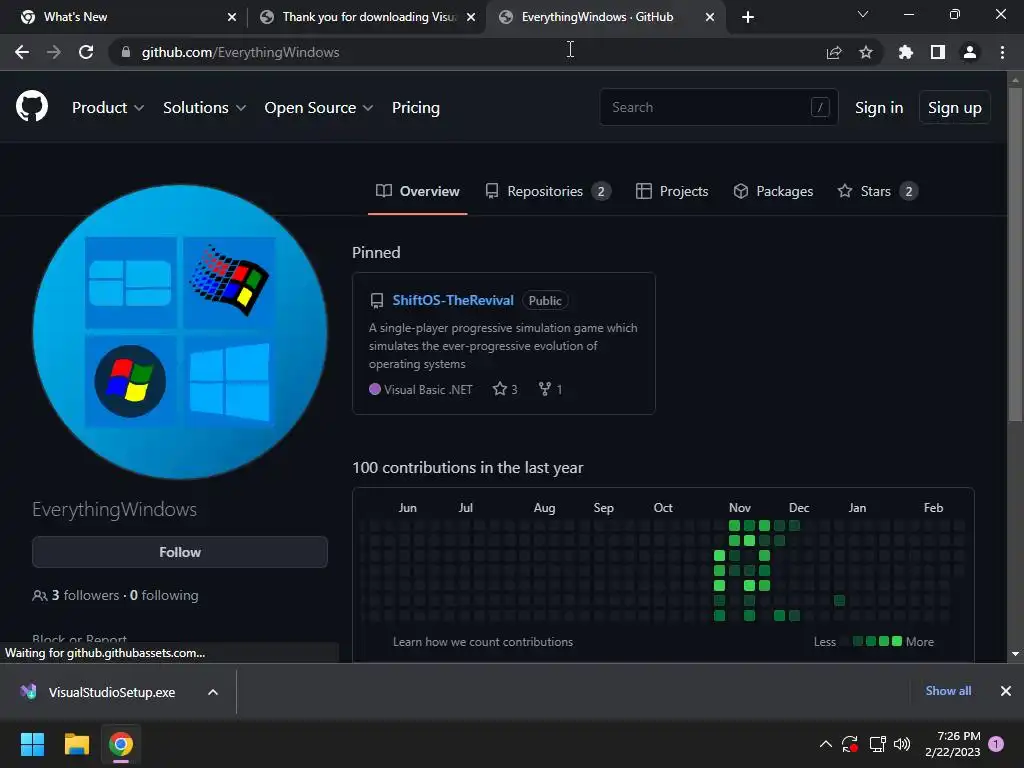The image size is (1024, 768).
Task: Click the Sign up button
Action: pyautogui.click(x=955, y=107)
